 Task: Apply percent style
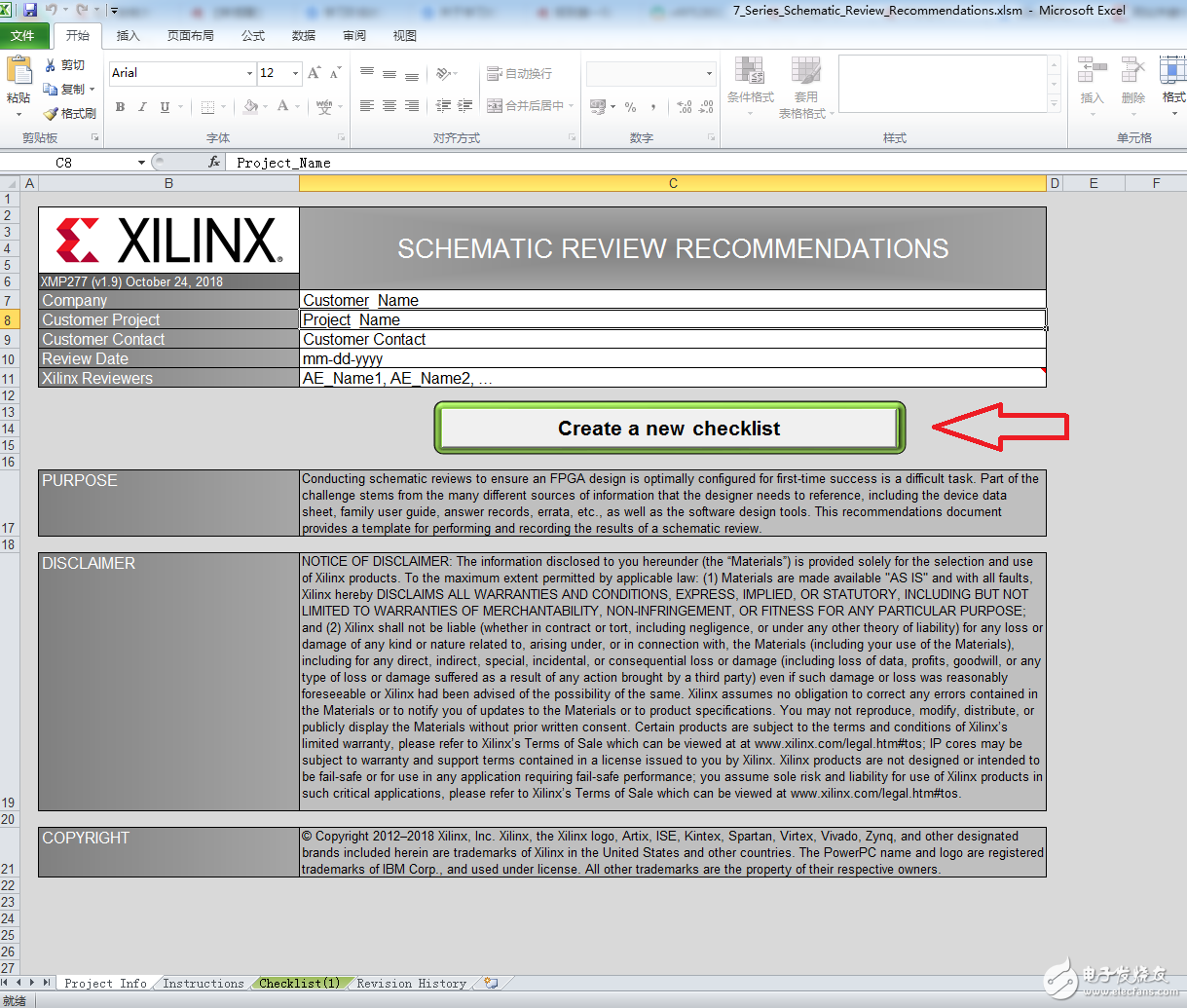[631, 106]
